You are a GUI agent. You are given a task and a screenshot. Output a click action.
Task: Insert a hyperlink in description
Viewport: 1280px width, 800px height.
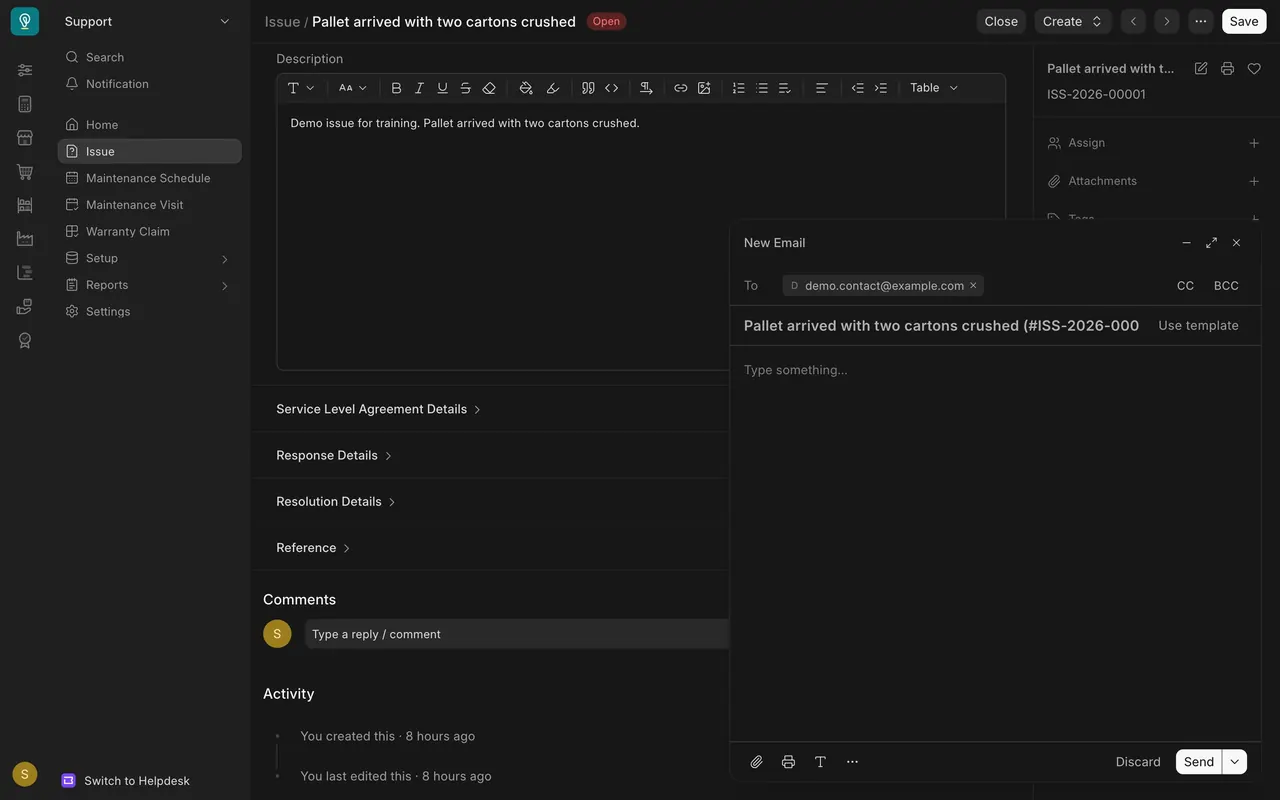point(681,88)
